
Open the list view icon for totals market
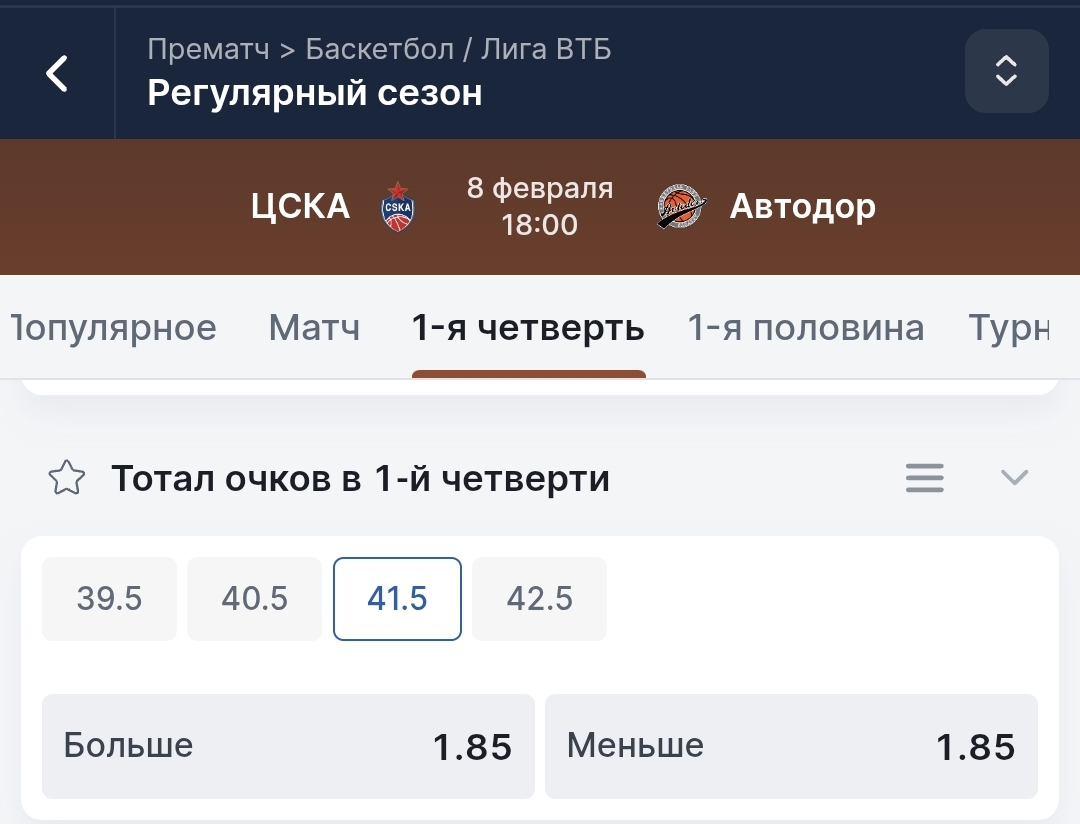[x=924, y=478]
